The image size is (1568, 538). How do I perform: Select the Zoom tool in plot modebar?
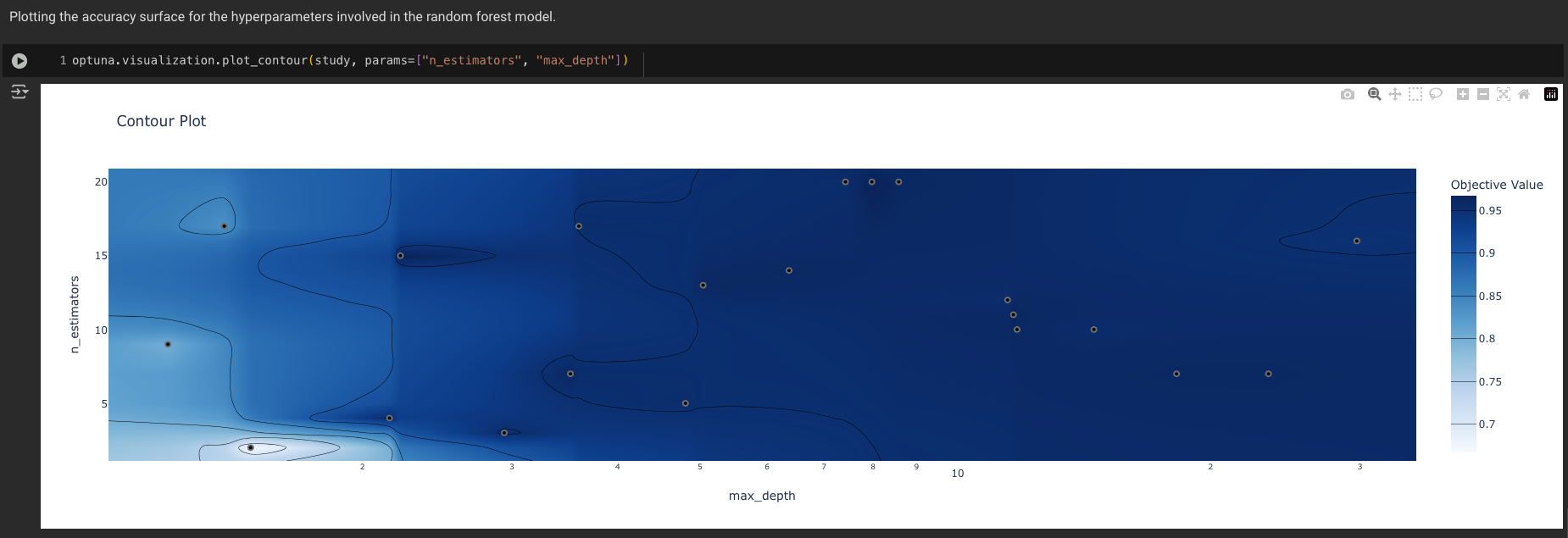click(1374, 94)
